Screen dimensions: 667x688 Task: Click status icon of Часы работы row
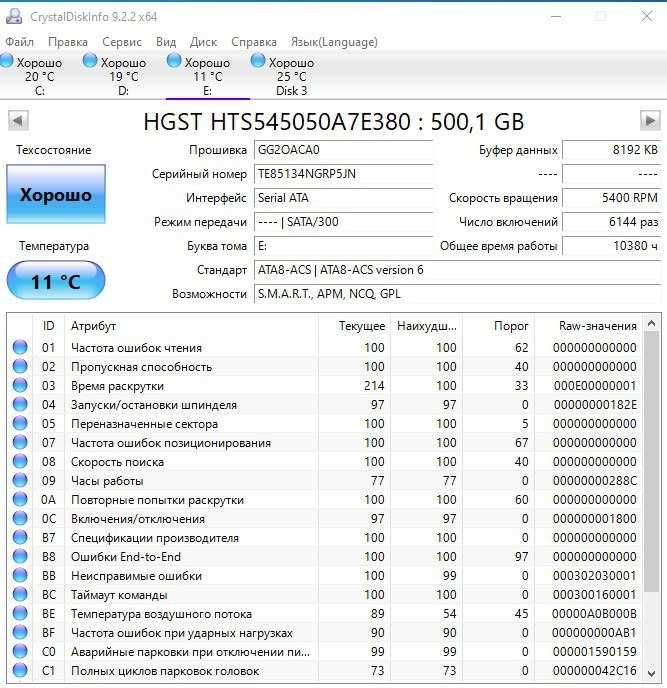20,480
